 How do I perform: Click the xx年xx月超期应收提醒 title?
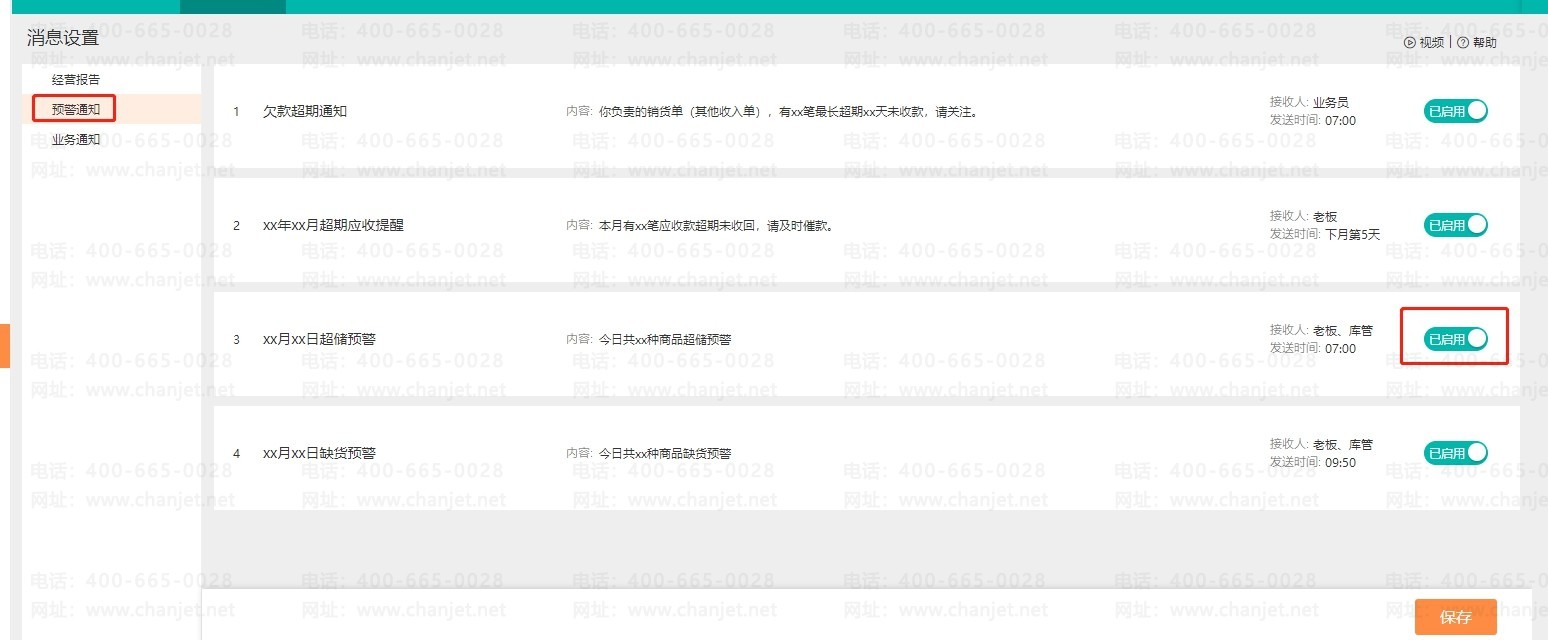333,225
